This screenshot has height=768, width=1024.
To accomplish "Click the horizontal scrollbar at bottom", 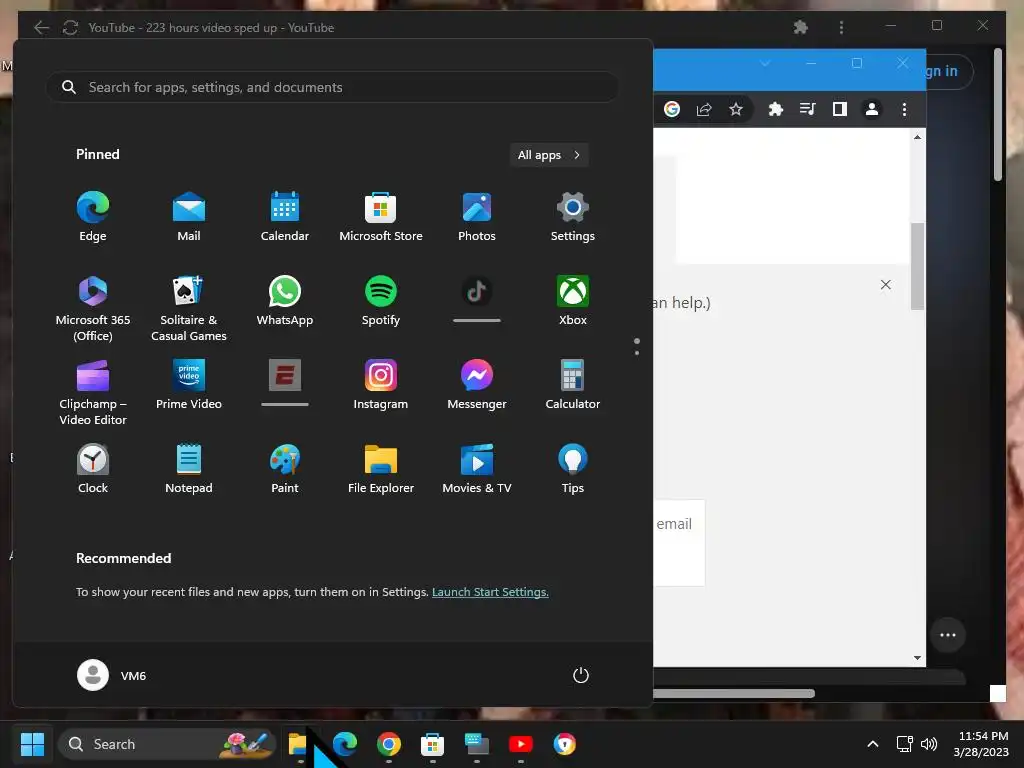I will click(734, 694).
